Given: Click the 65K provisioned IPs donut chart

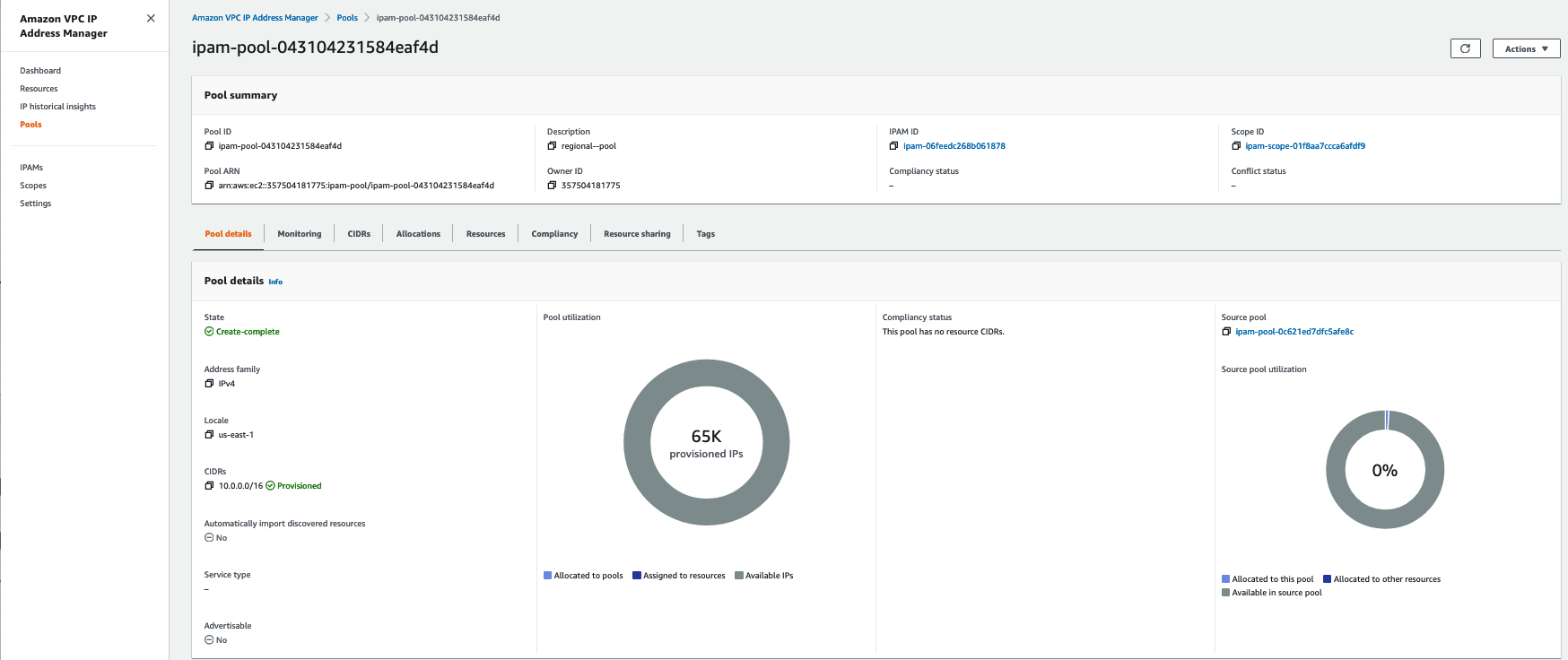Looking at the screenshot, I should click(707, 442).
